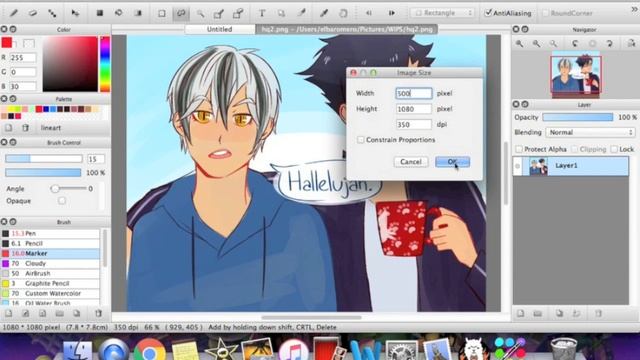This screenshot has width=640, height=360.
Task: Toggle the Opaque option
Action: [62, 201]
